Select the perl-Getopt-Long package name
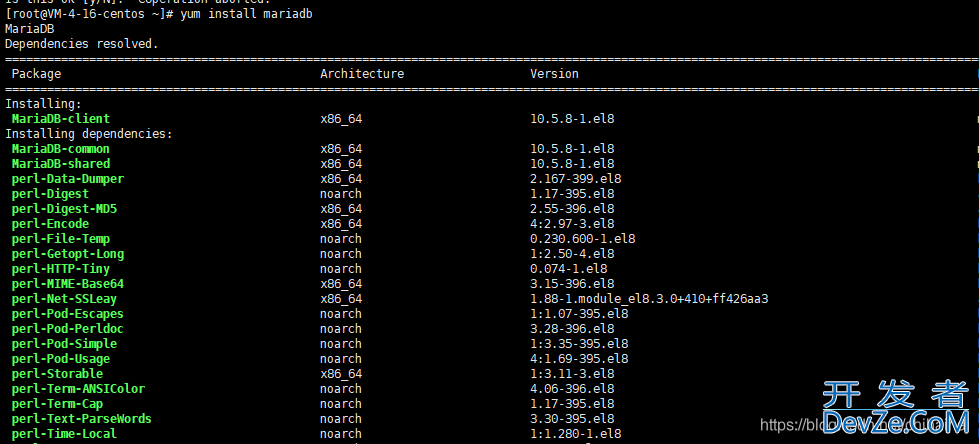 click(x=68, y=254)
